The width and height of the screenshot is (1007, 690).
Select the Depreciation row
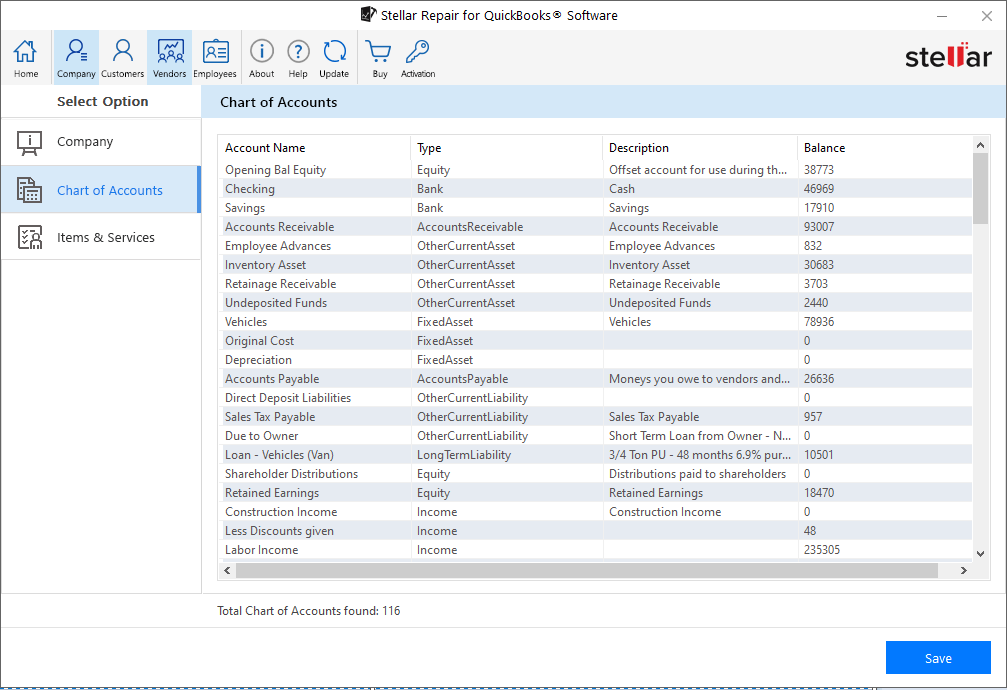click(595, 360)
